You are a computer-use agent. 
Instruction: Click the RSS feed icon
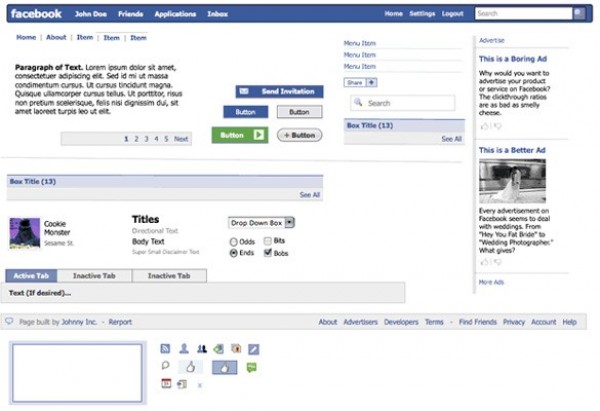(x=166, y=349)
